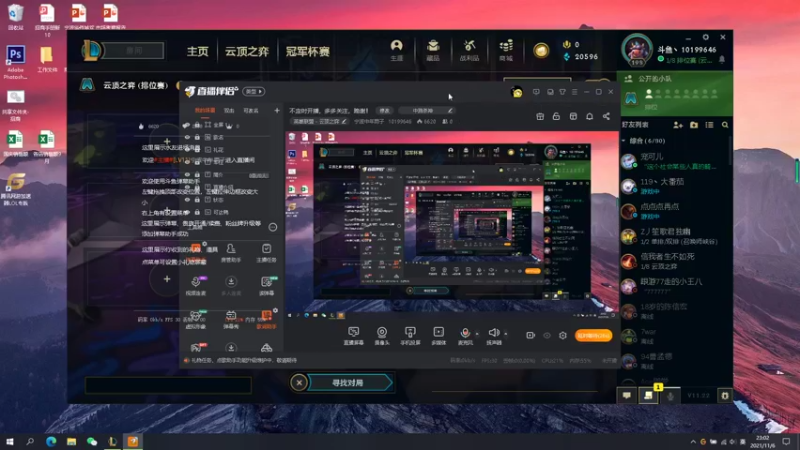Open 生涯 career icon in LoL client
800x450 pixels.
point(396,51)
